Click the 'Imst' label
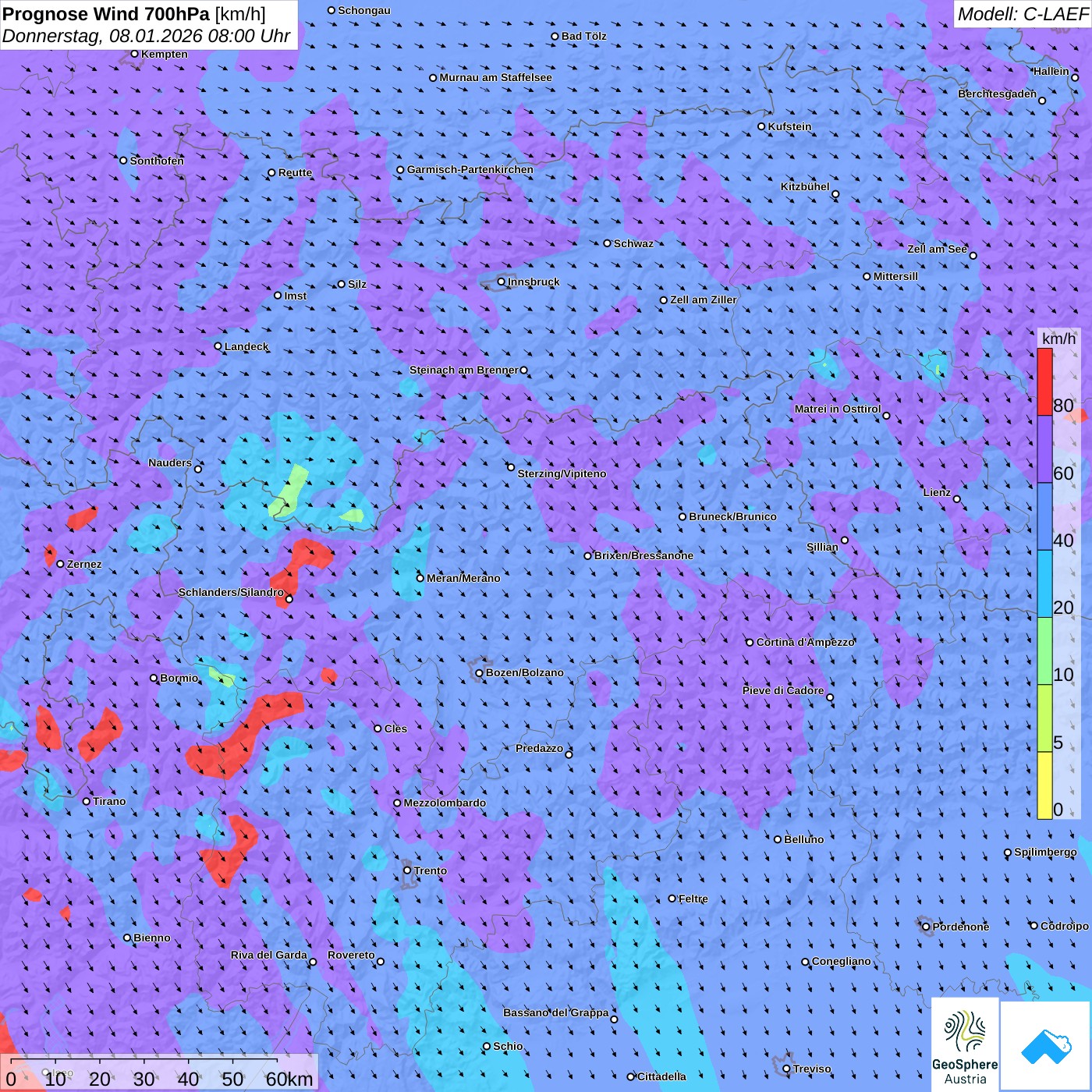Viewport: 1092px width, 1092px height. point(296,296)
